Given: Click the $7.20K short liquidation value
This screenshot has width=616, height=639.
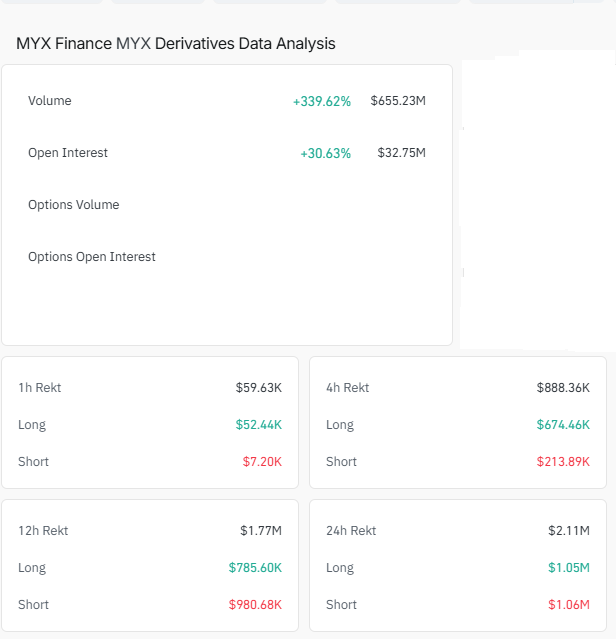Looking at the screenshot, I should [x=262, y=462].
